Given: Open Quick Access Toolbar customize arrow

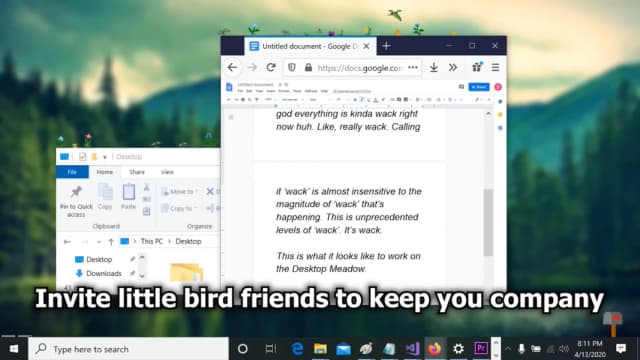Looking at the screenshot, I should pyautogui.click(x=105, y=157).
